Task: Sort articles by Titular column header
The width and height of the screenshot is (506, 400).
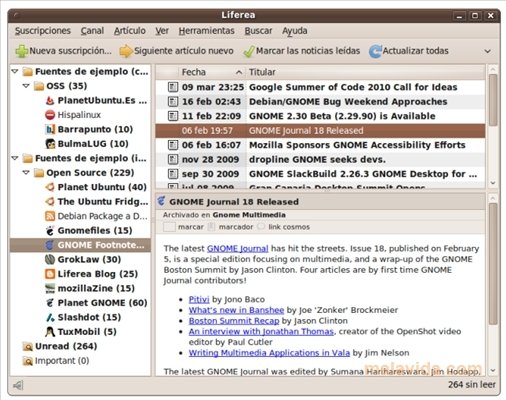Action: 366,72
